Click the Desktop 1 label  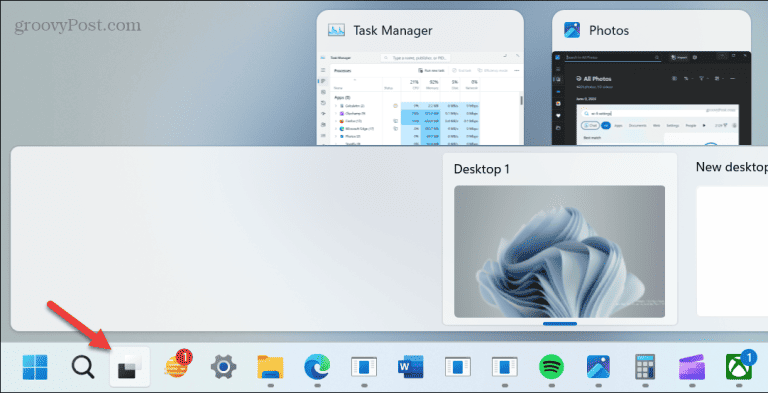coord(481,169)
